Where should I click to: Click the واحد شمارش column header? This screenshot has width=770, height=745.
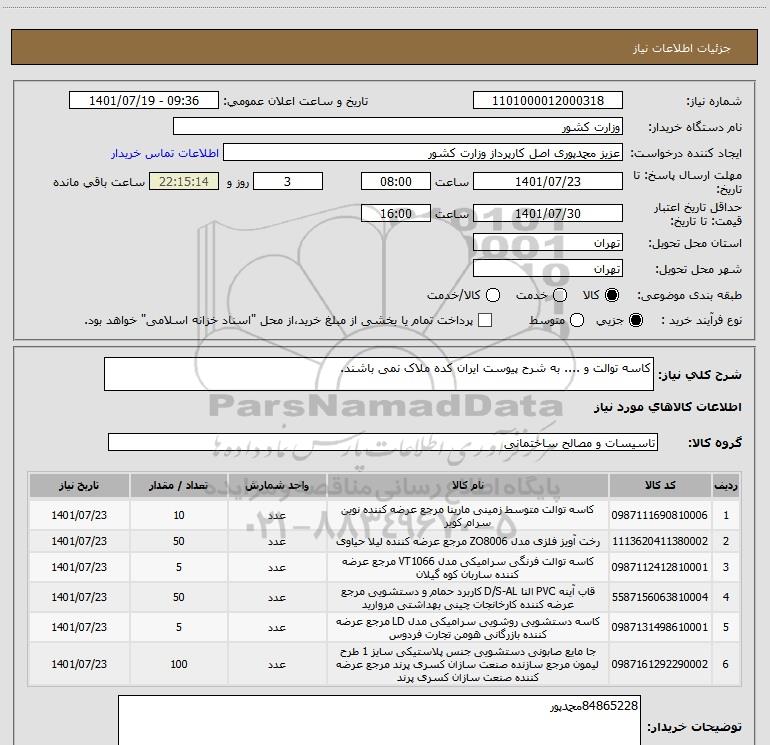click(277, 486)
